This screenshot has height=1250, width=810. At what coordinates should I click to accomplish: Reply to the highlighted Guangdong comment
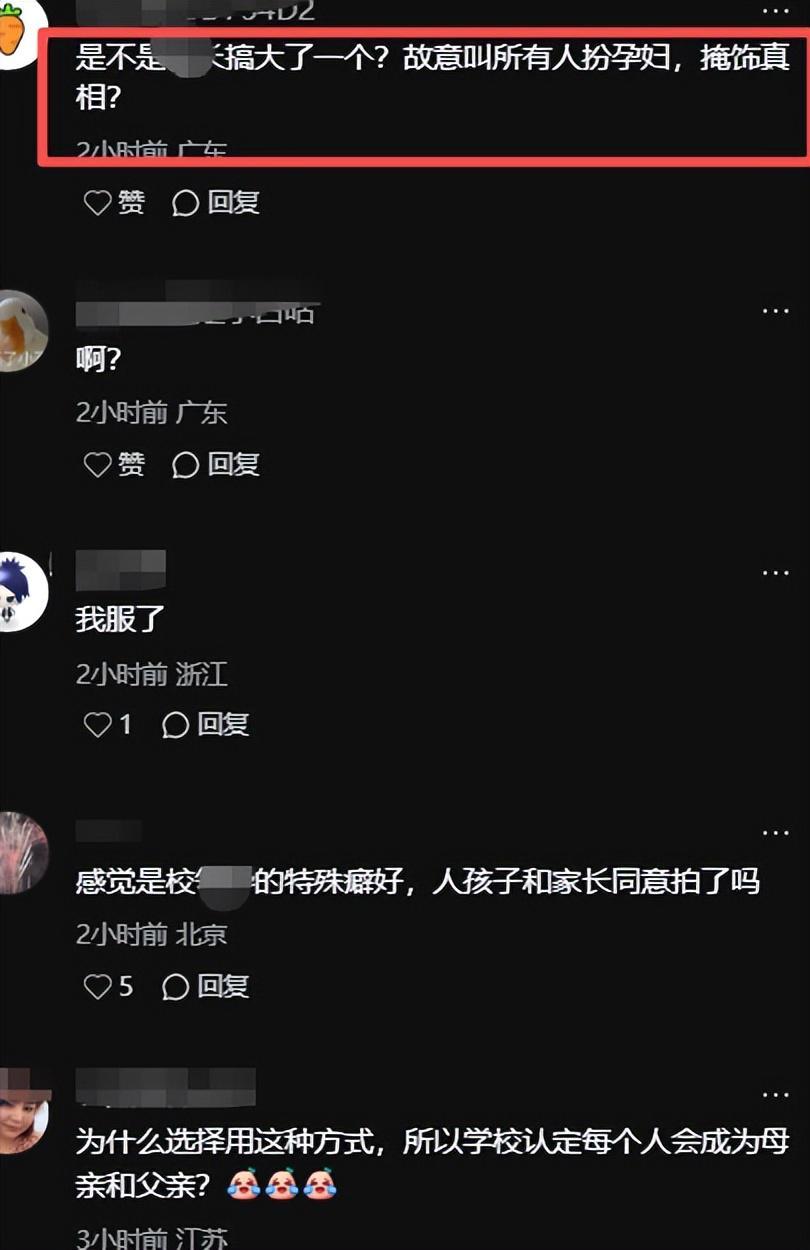pos(216,203)
